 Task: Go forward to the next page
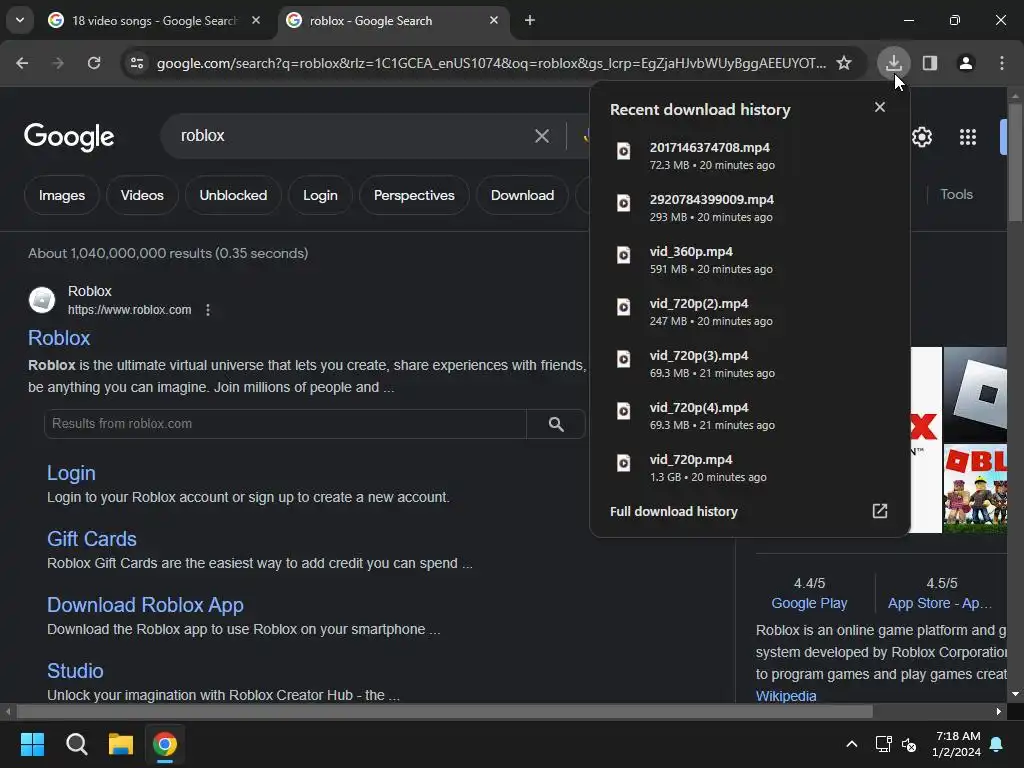[58, 63]
